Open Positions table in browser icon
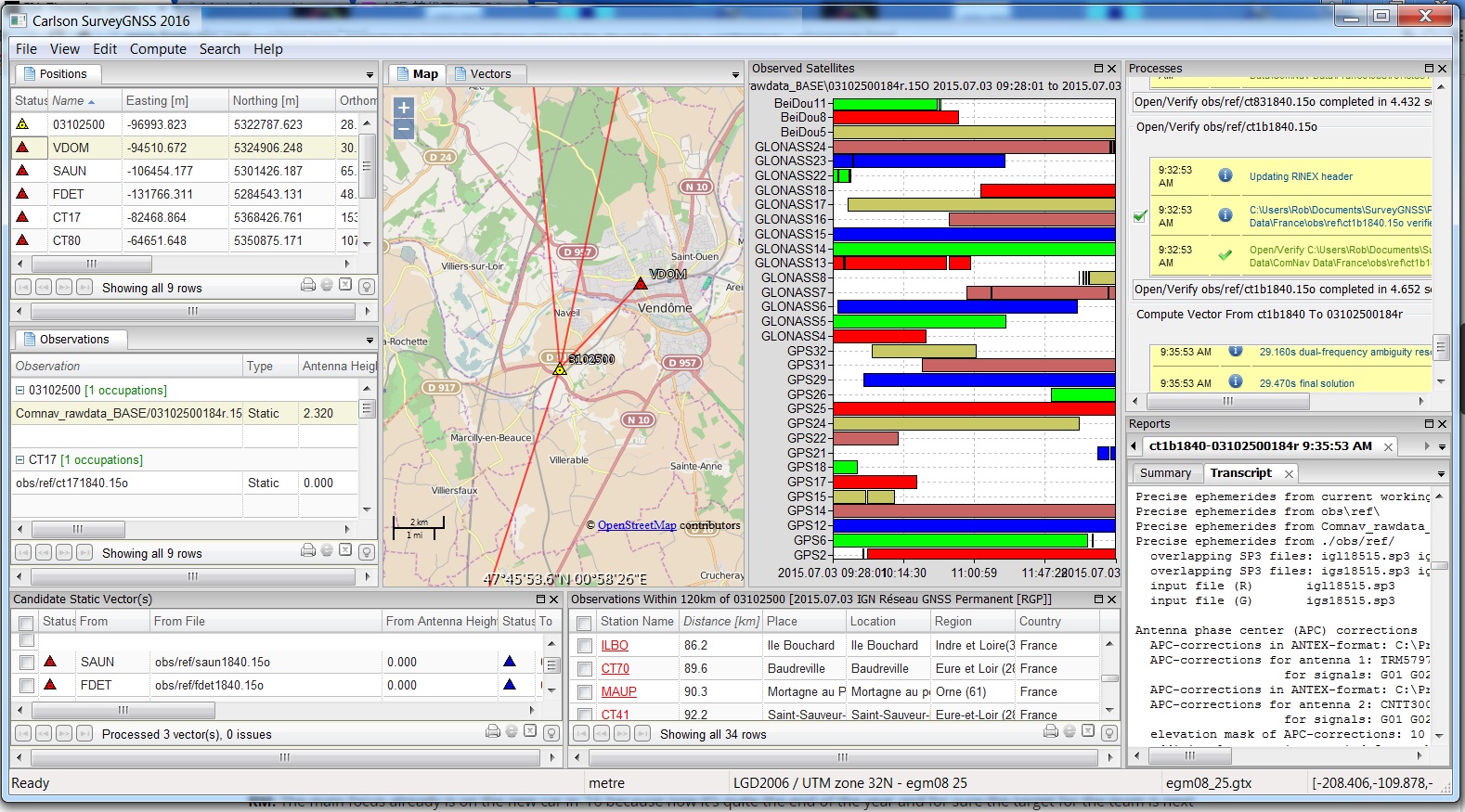 click(x=327, y=285)
